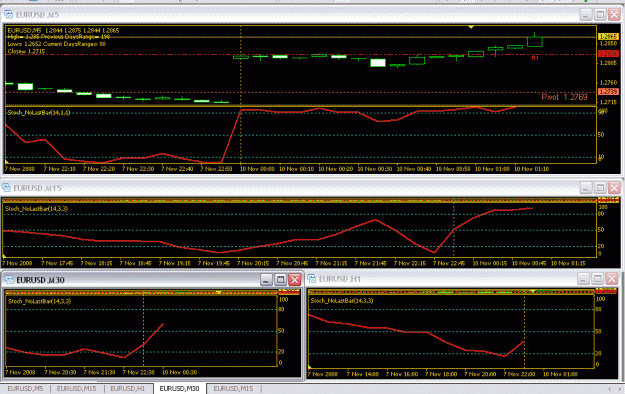This screenshot has width=625, height=394.
Task: Select the Stoch_NoLastBar(14,1,1) indicator label
Action: [x=39, y=113]
